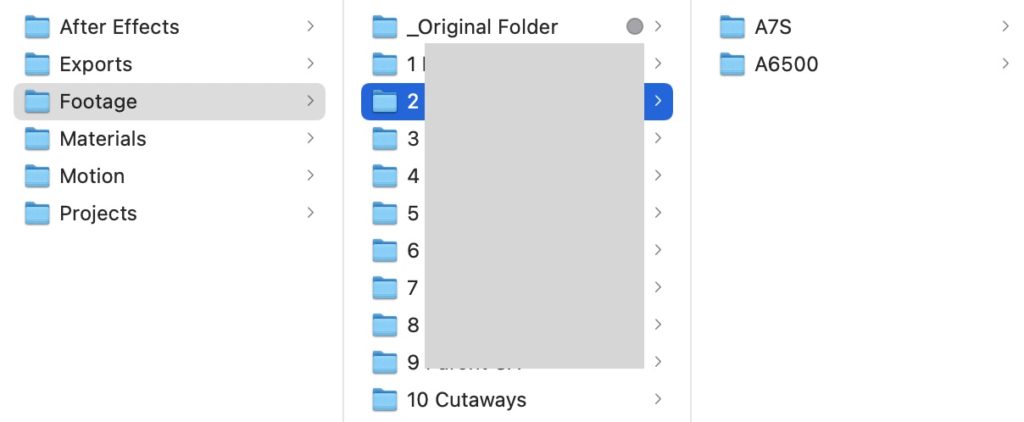1024x422 pixels.
Task: Expand the 10 Cutaways chevron
Action: click(x=657, y=400)
